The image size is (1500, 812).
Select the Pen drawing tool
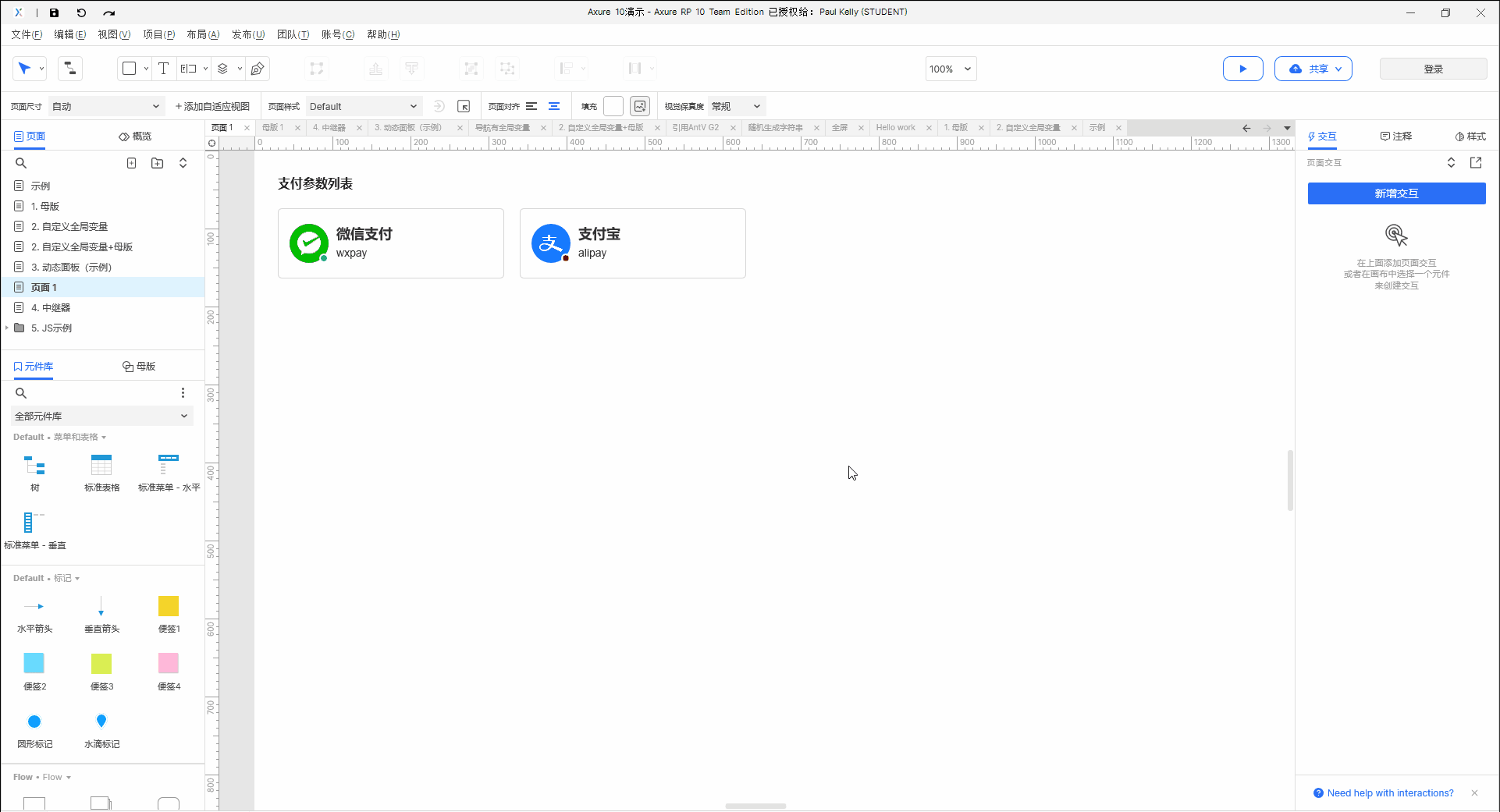258,69
